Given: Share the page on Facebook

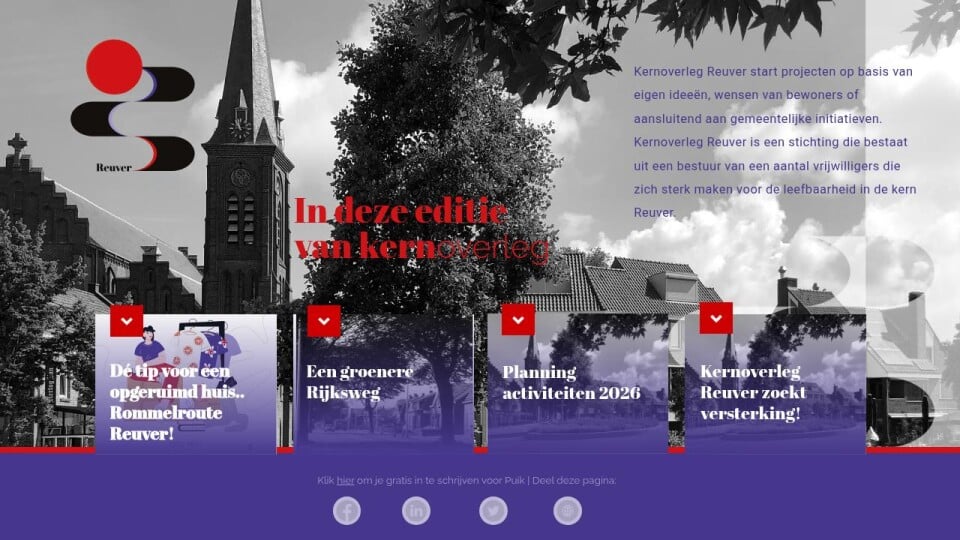Looking at the screenshot, I should 347,511.
